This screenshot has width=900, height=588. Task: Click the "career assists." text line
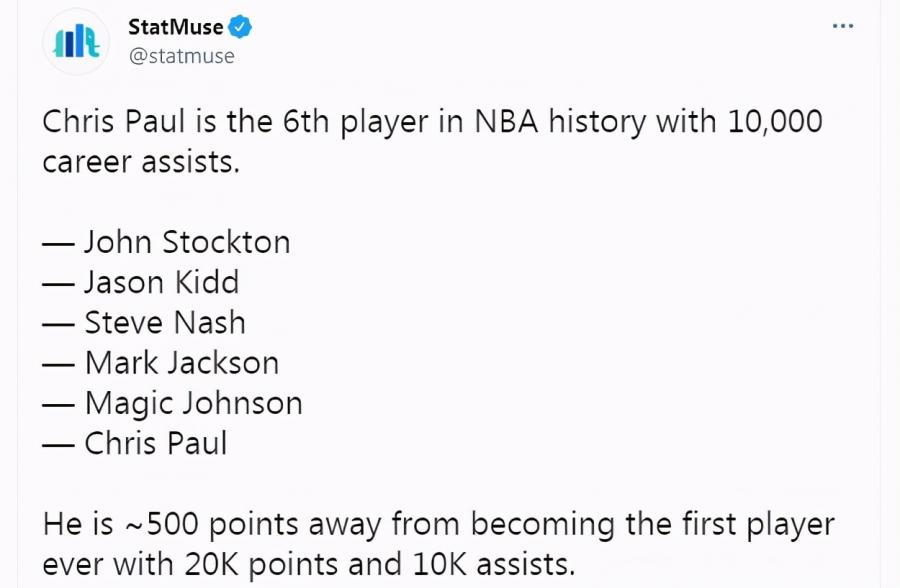click(141, 162)
